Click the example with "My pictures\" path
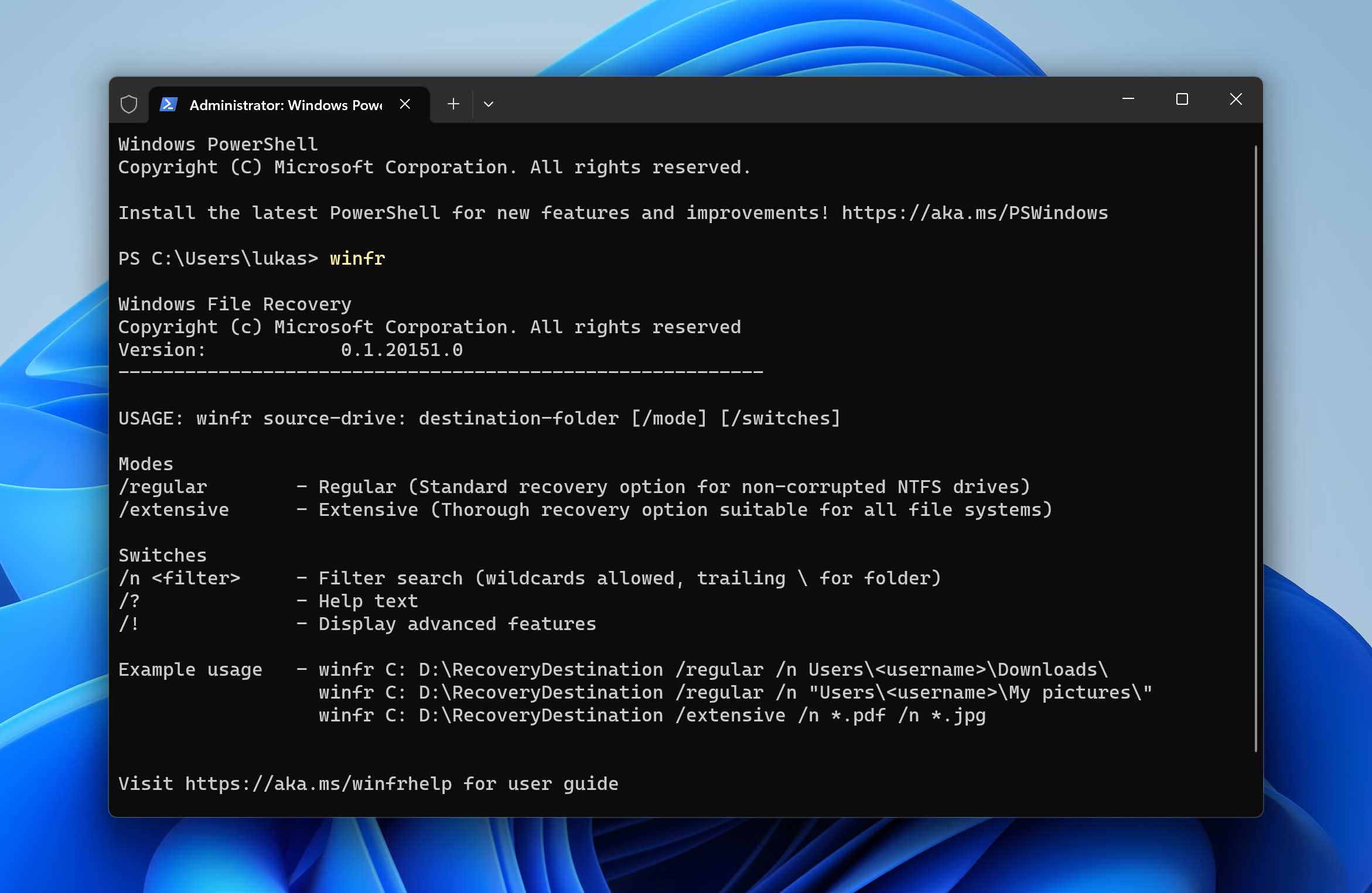 coord(736,692)
